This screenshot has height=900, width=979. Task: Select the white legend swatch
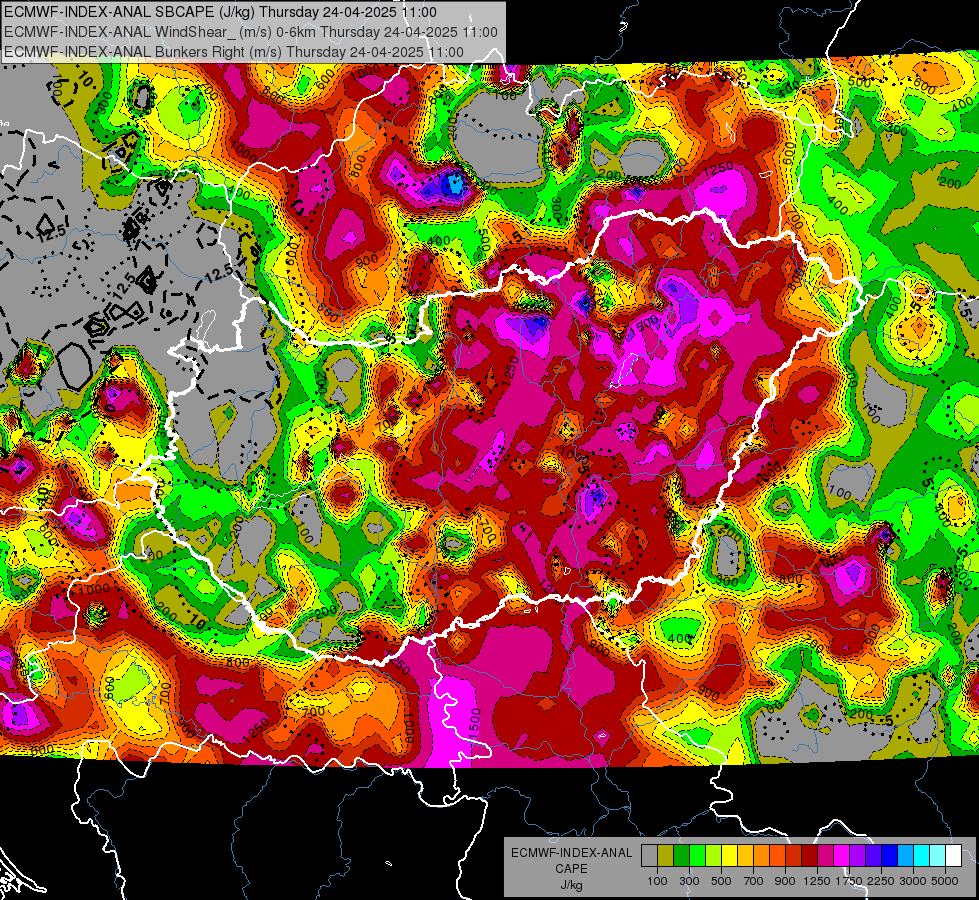pyautogui.click(x=953, y=856)
